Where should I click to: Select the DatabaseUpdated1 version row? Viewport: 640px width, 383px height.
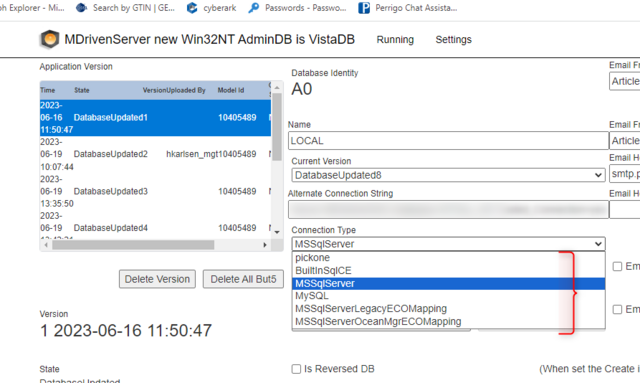(x=155, y=118)
